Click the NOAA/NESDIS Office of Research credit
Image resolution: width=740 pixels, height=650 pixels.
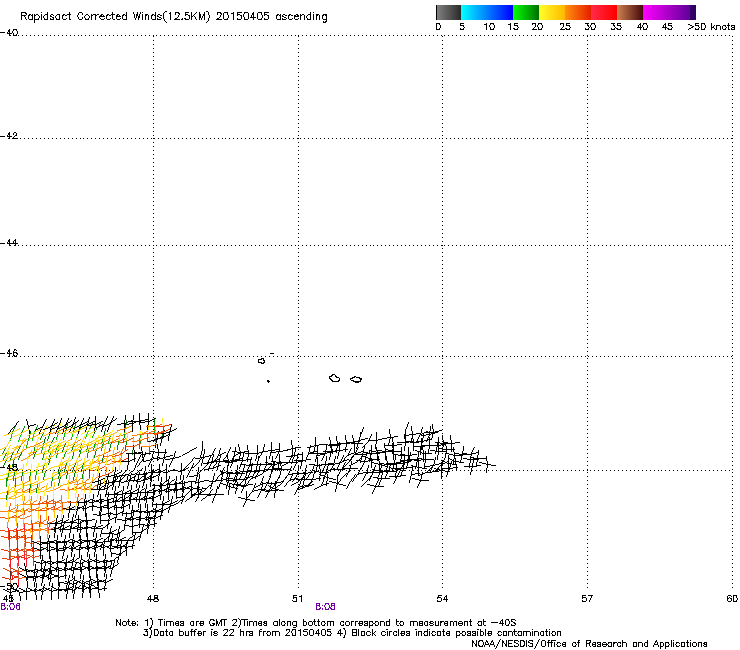point(589,644)
